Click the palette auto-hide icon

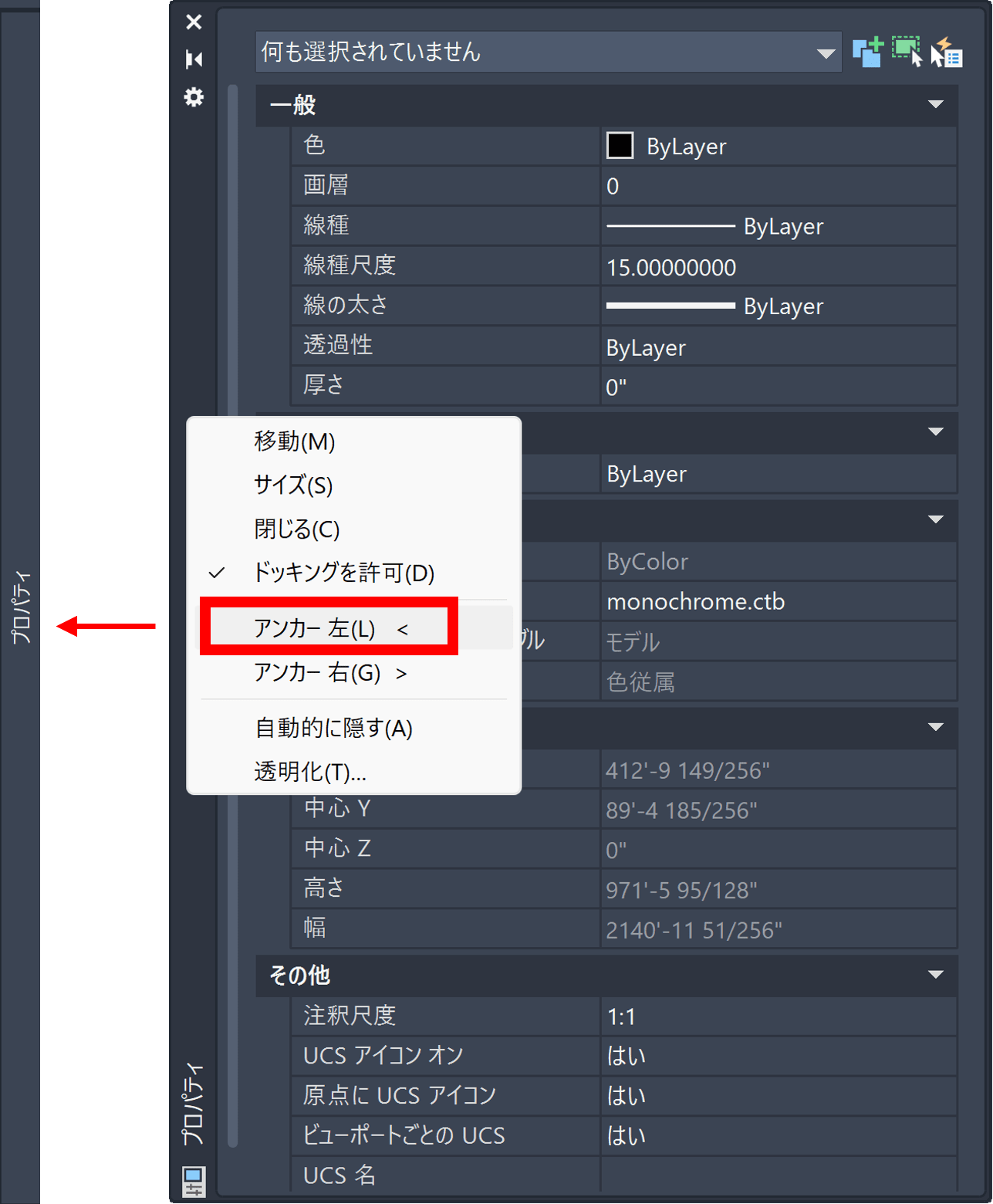point(194,59)
